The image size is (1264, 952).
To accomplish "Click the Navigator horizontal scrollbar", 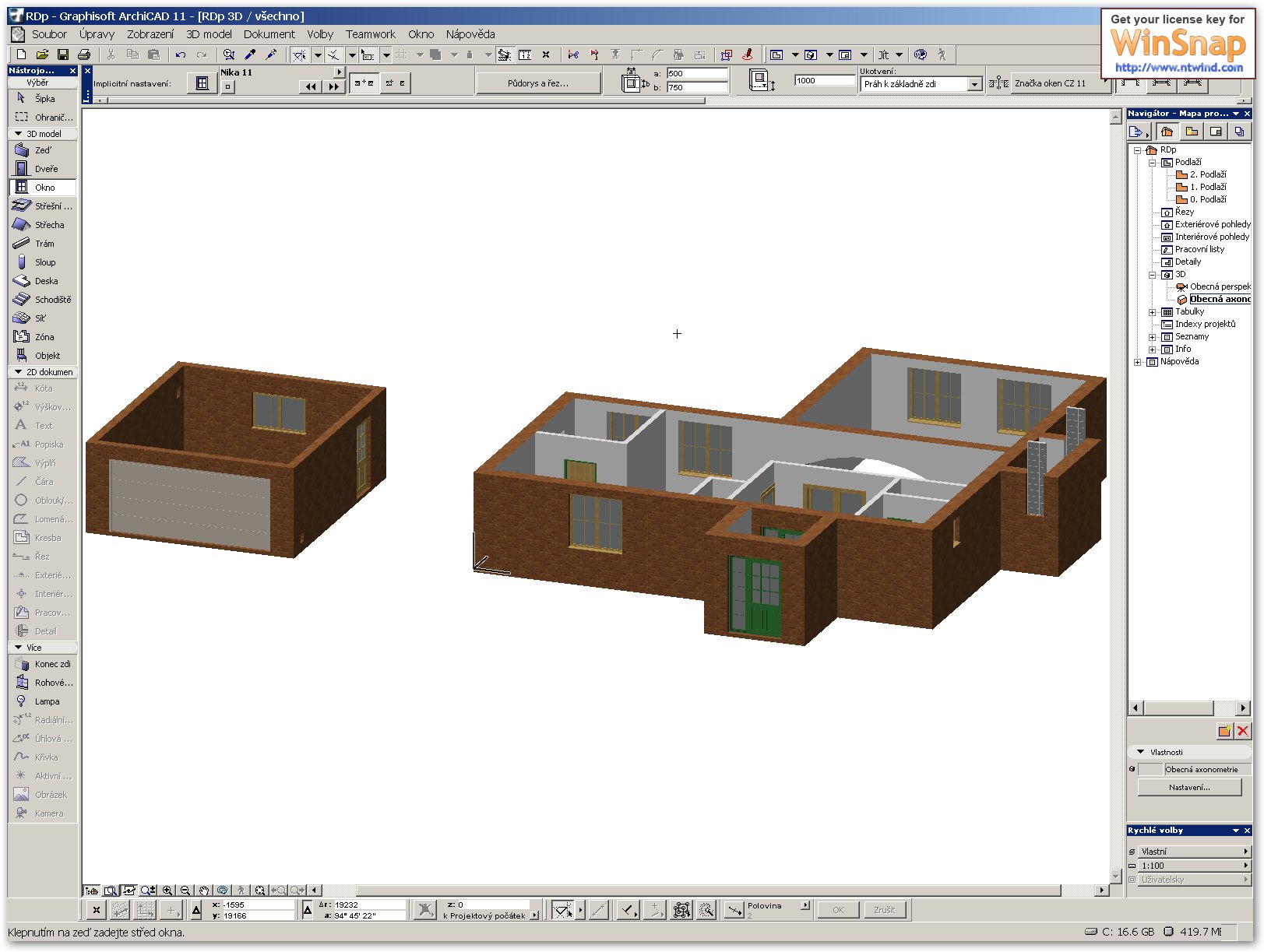I will tap(1189, 708).
